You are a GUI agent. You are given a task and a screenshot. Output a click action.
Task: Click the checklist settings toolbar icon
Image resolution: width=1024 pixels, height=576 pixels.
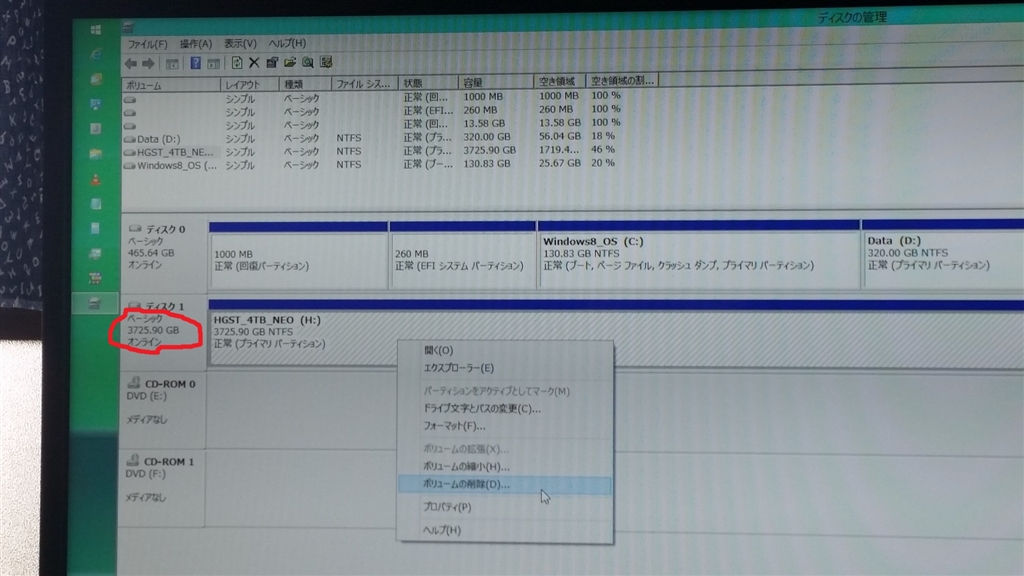click(x=326, y=62)
